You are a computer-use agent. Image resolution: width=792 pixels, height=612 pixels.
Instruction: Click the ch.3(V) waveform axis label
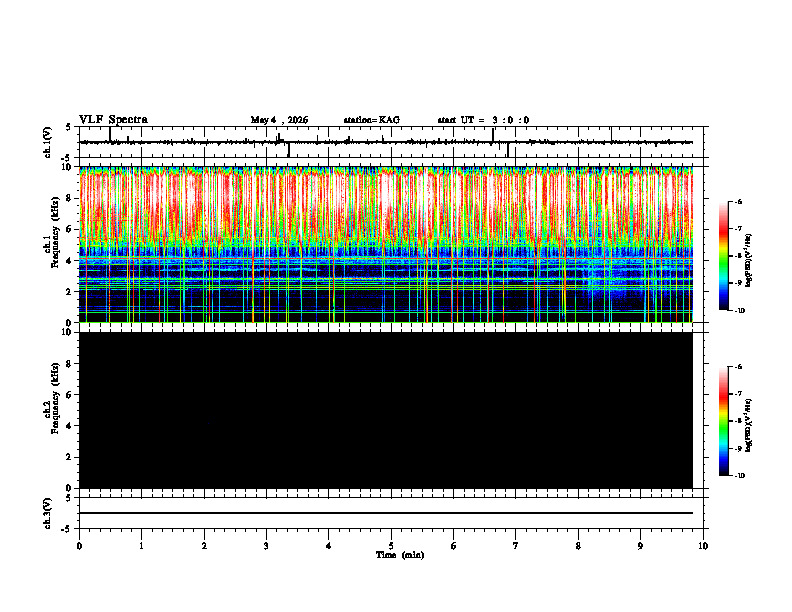47,513
